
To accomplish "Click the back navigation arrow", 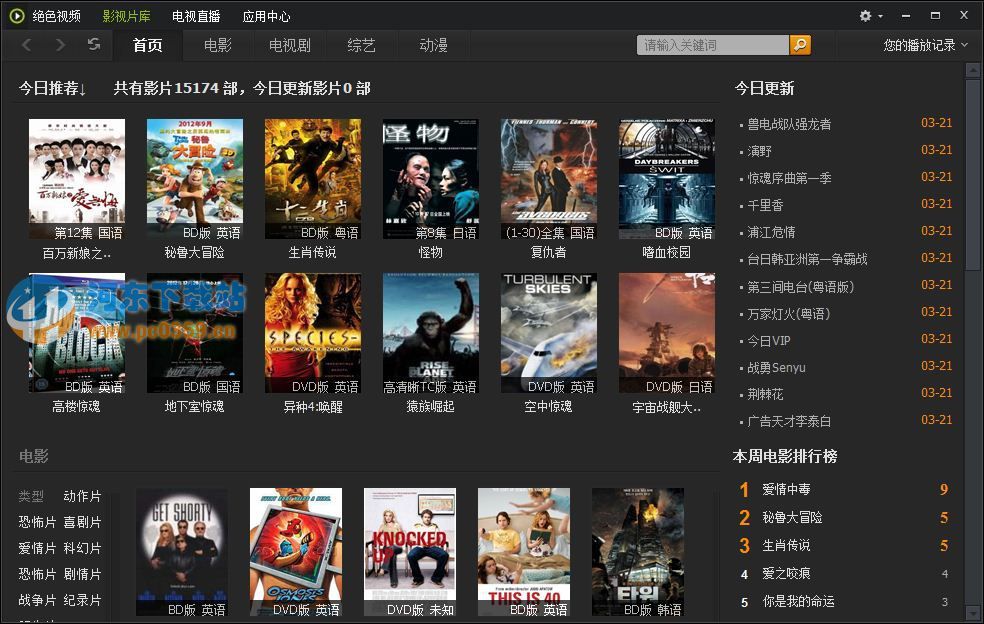I will click(x=26, y=45).
